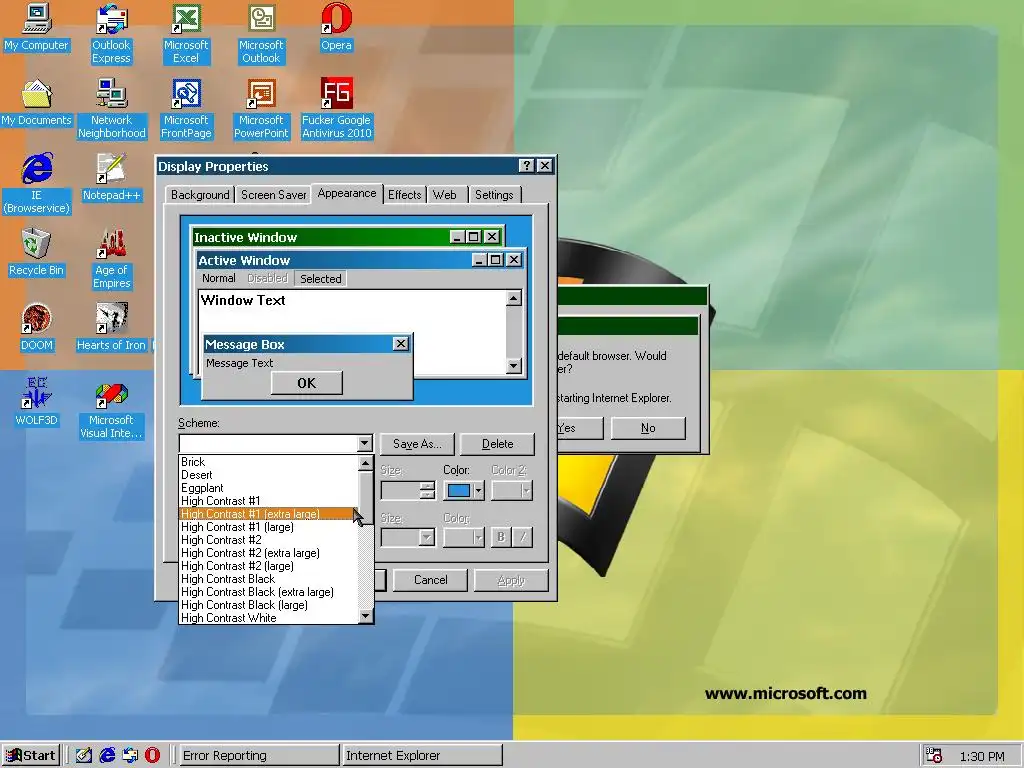Open the item Color dropdown swatch
The image size is (1024, 768).
pyautogui.click(x=464, y=490)
